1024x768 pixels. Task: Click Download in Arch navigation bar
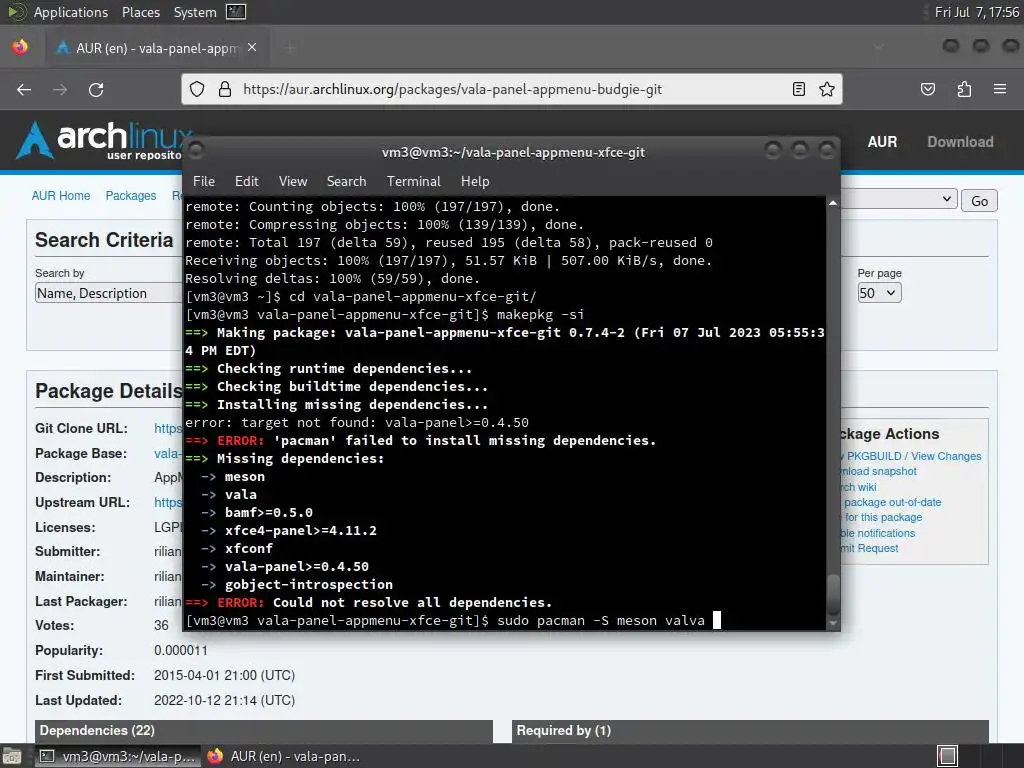[x=960, y=142]
